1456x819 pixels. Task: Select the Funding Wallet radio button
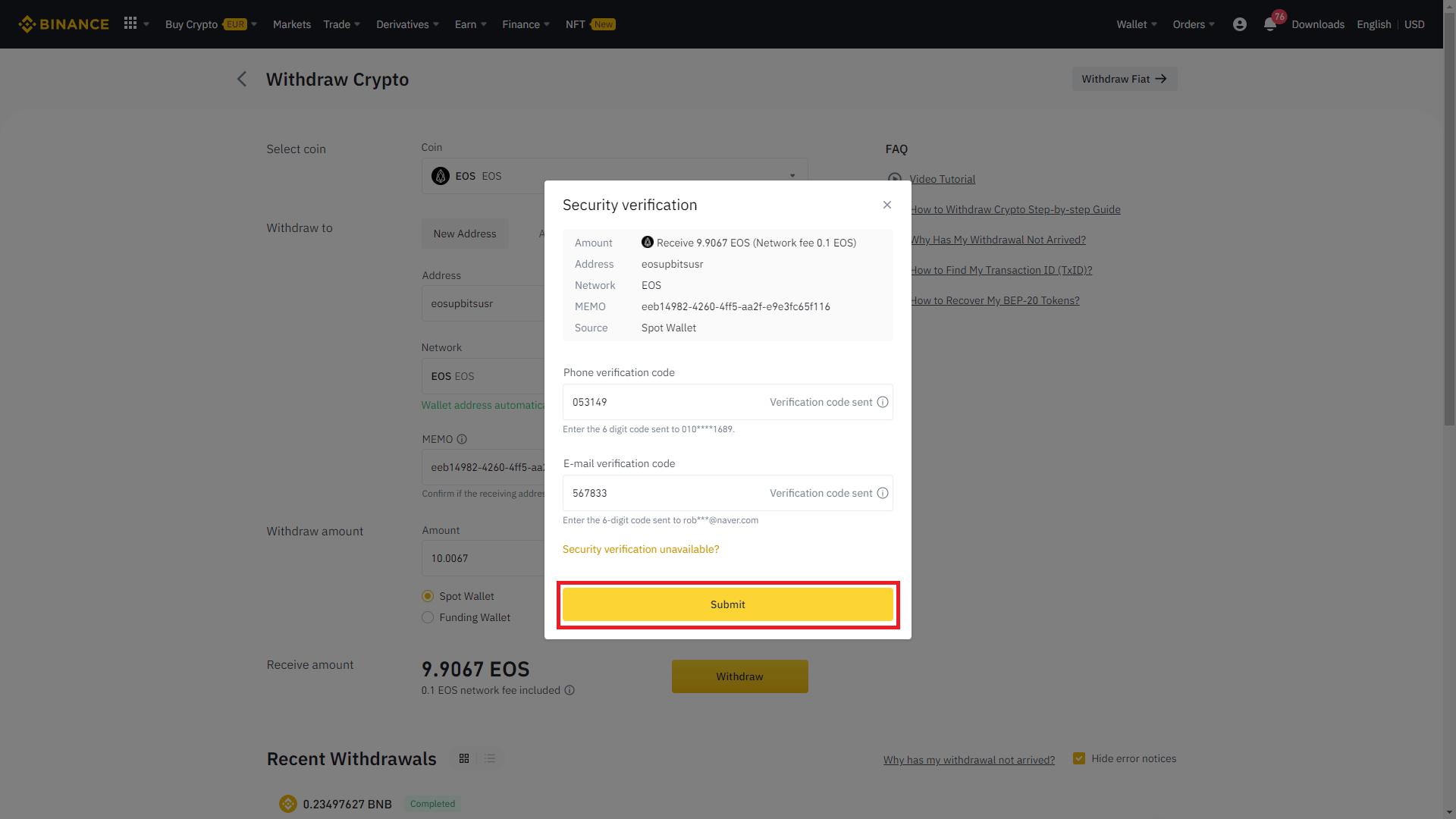pyautogui.click(x=428, y=617)
